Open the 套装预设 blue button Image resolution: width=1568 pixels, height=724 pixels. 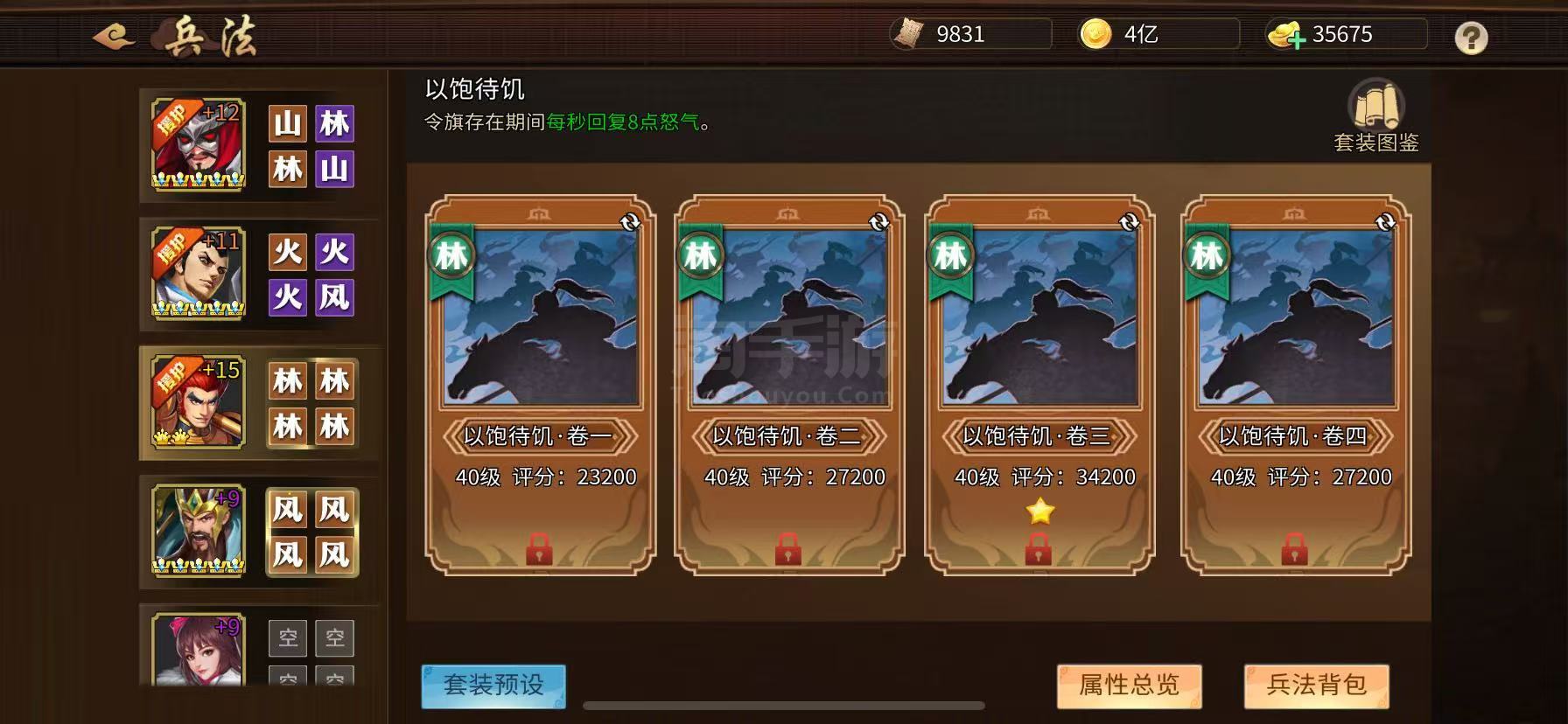493,686
